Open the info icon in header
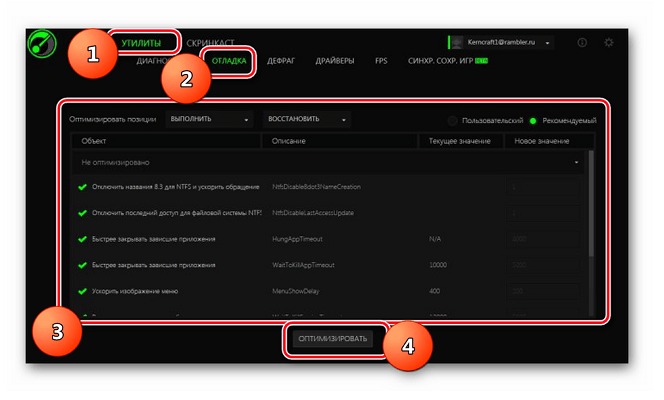 click(582, 43)
